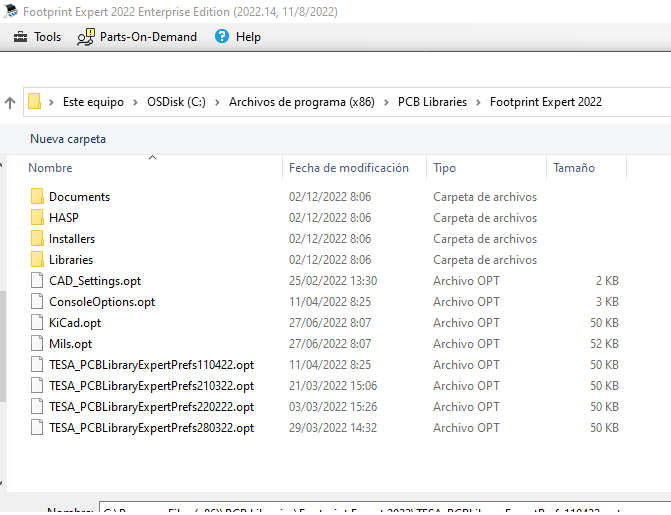Click the TESA_PCBLibraryExpertPrefs210322.opt file icon
The image size is (671, 515).
tap(37, 385)
